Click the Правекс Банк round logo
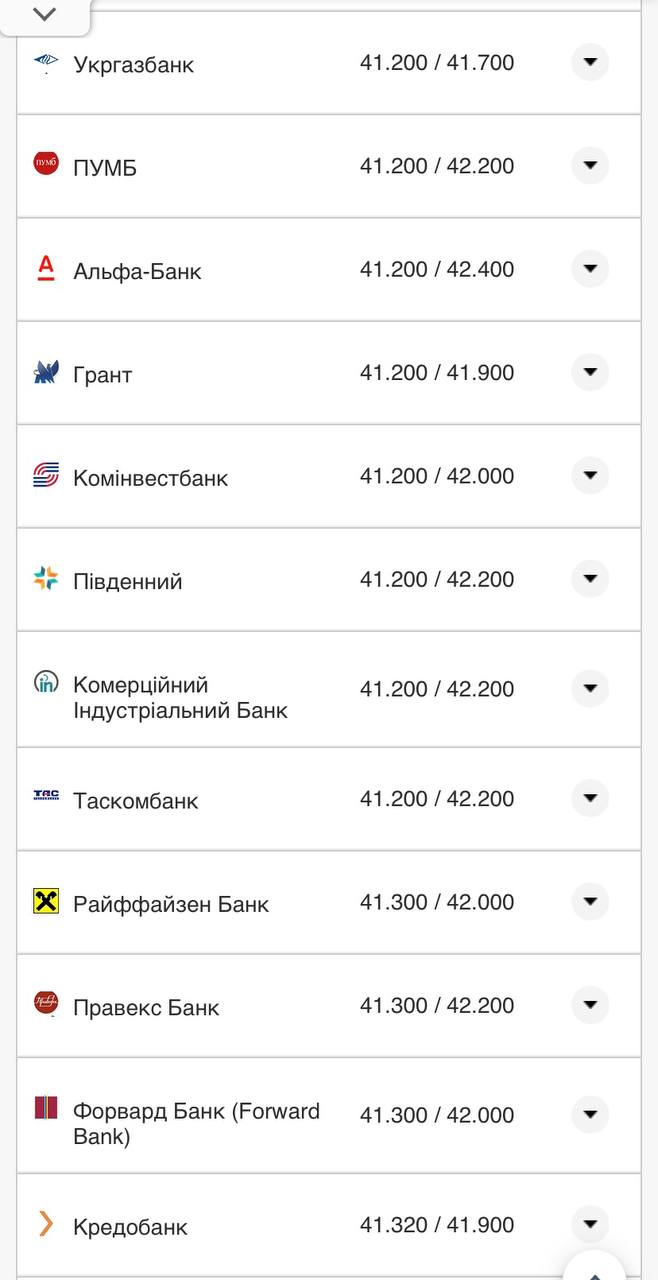Screen dimensions: 658x1280 [43, 1006]
